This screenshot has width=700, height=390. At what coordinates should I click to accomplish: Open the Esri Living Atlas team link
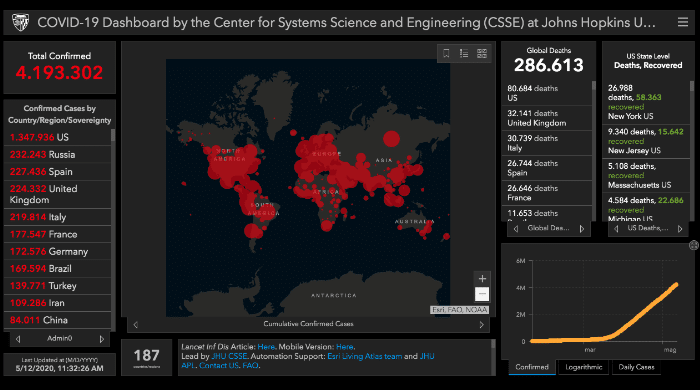pos(365,356)
